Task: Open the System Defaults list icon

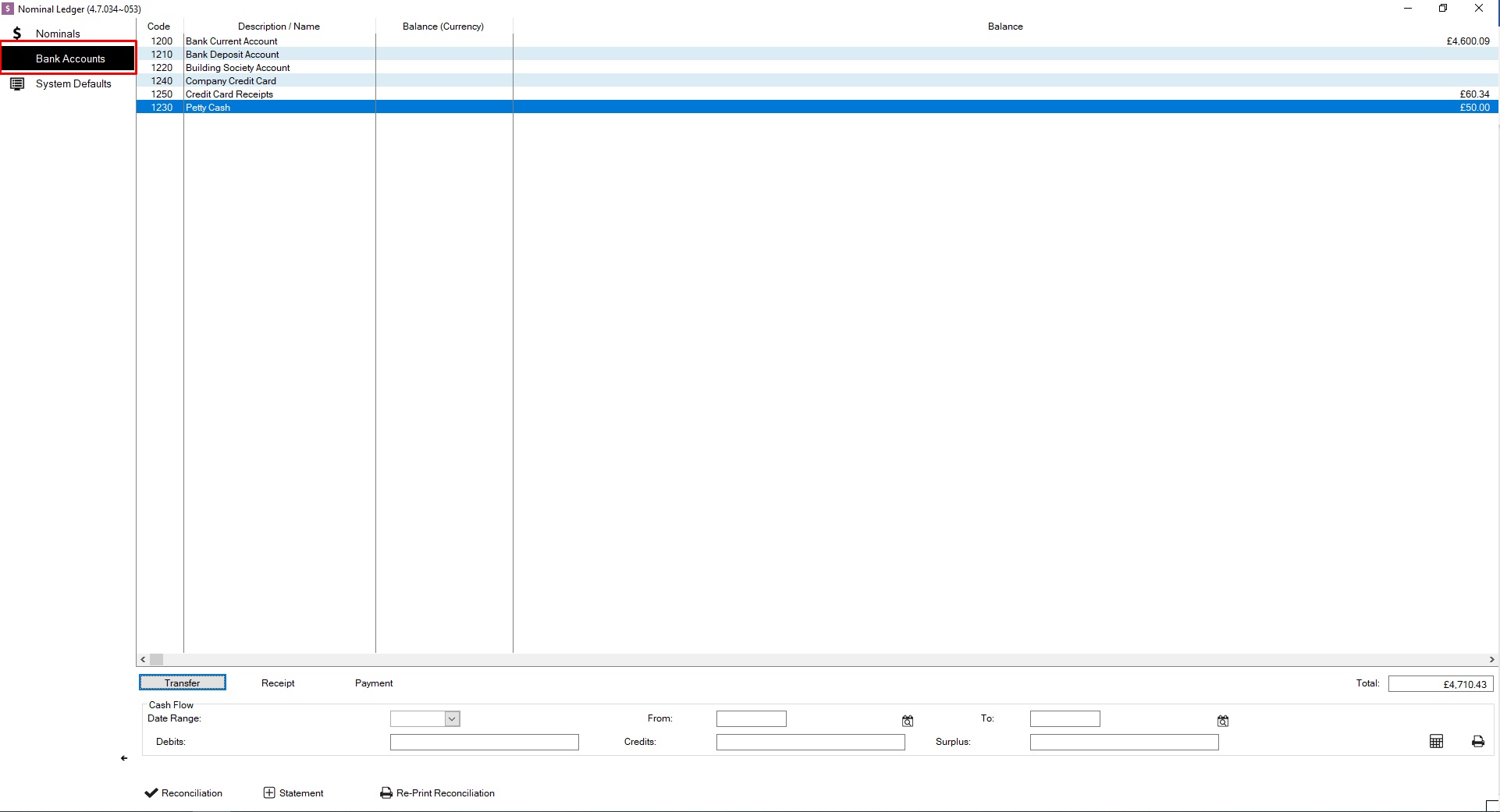Action: coord(17,83)
